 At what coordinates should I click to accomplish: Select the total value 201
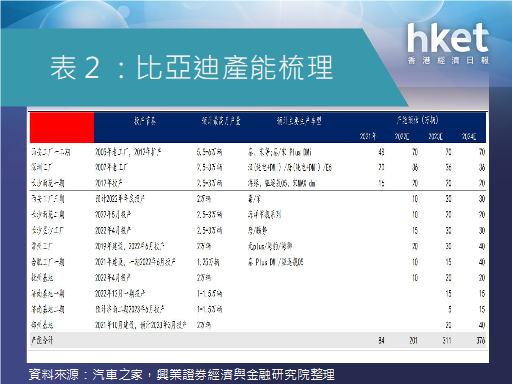point(413,340)
